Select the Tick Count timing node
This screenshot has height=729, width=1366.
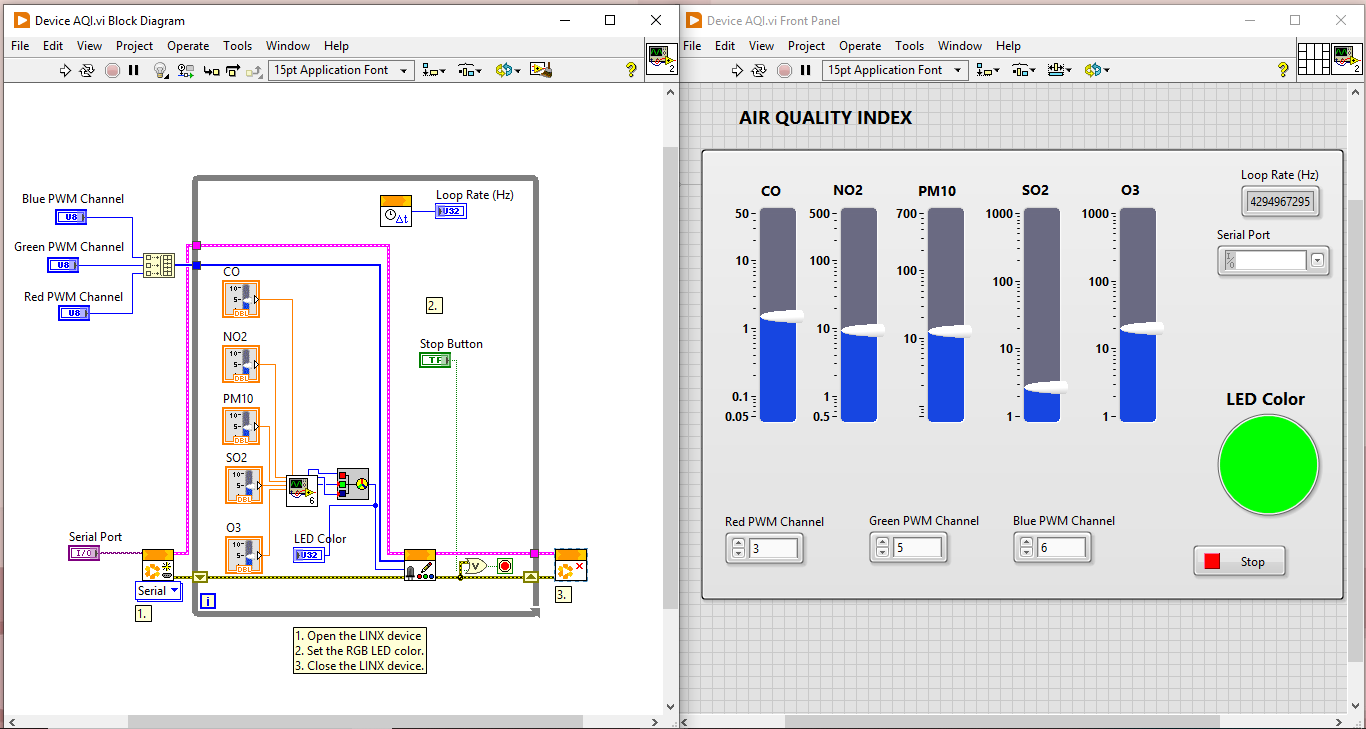coord(396,211)
